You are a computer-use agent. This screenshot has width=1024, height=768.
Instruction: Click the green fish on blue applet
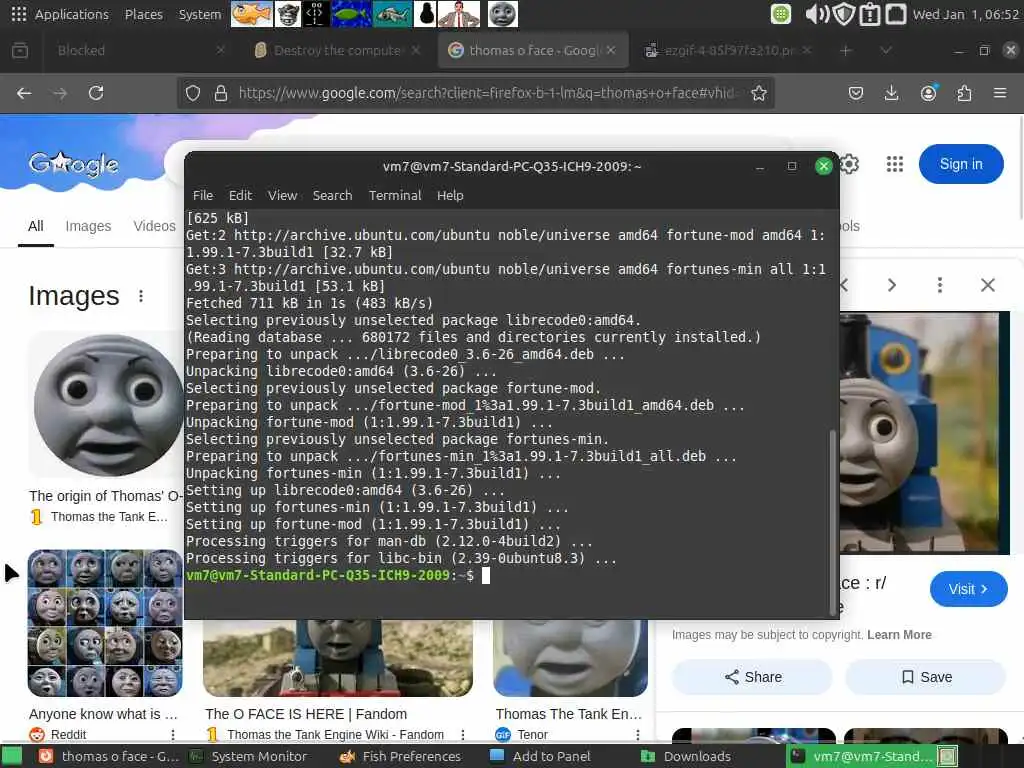pyautogui.click(x=351, y=14)
